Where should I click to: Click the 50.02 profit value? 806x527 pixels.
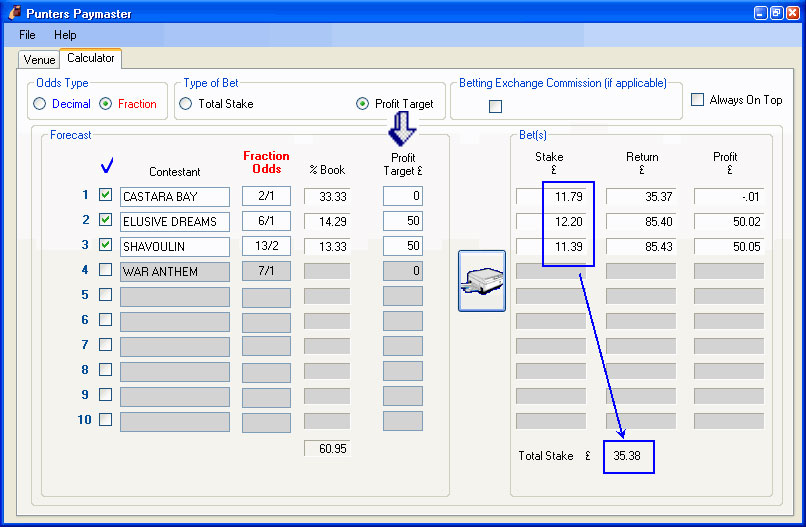[729, 222]
